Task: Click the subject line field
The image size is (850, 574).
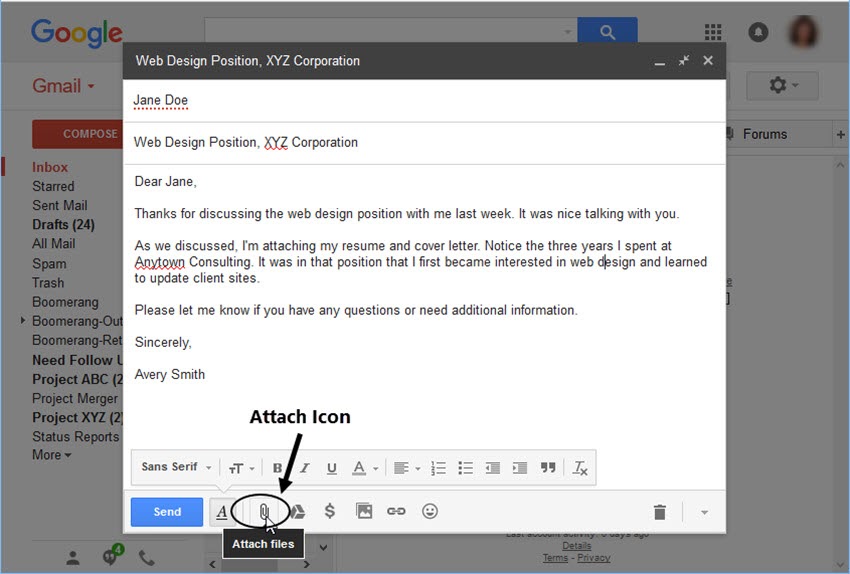Action: coord(424,143)
